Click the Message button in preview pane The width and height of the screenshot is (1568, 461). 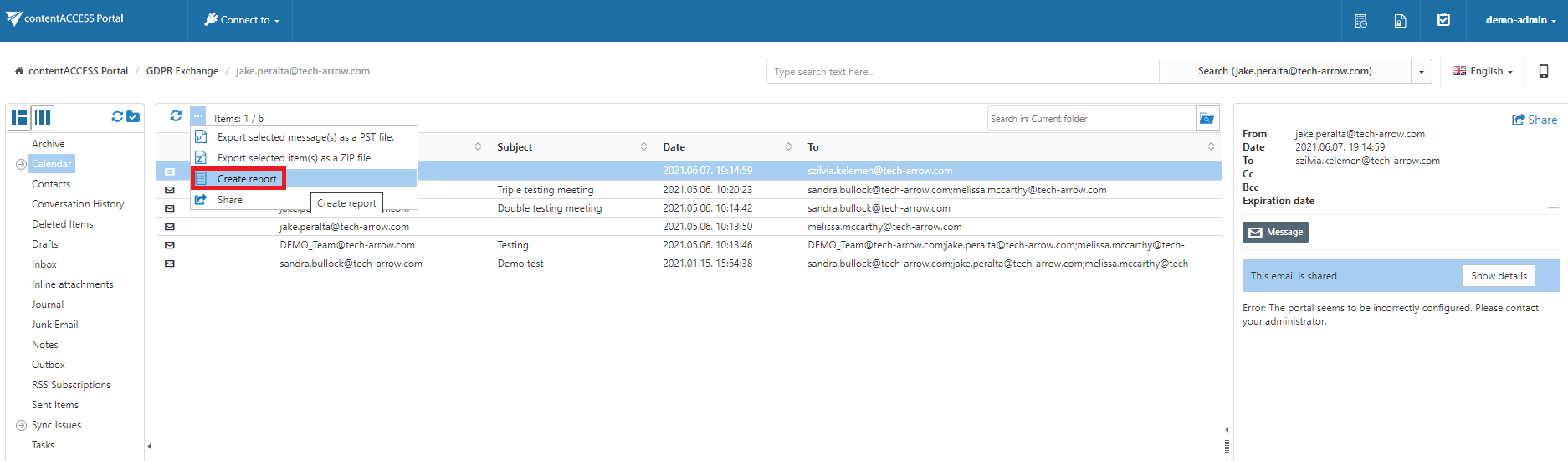1275,233
